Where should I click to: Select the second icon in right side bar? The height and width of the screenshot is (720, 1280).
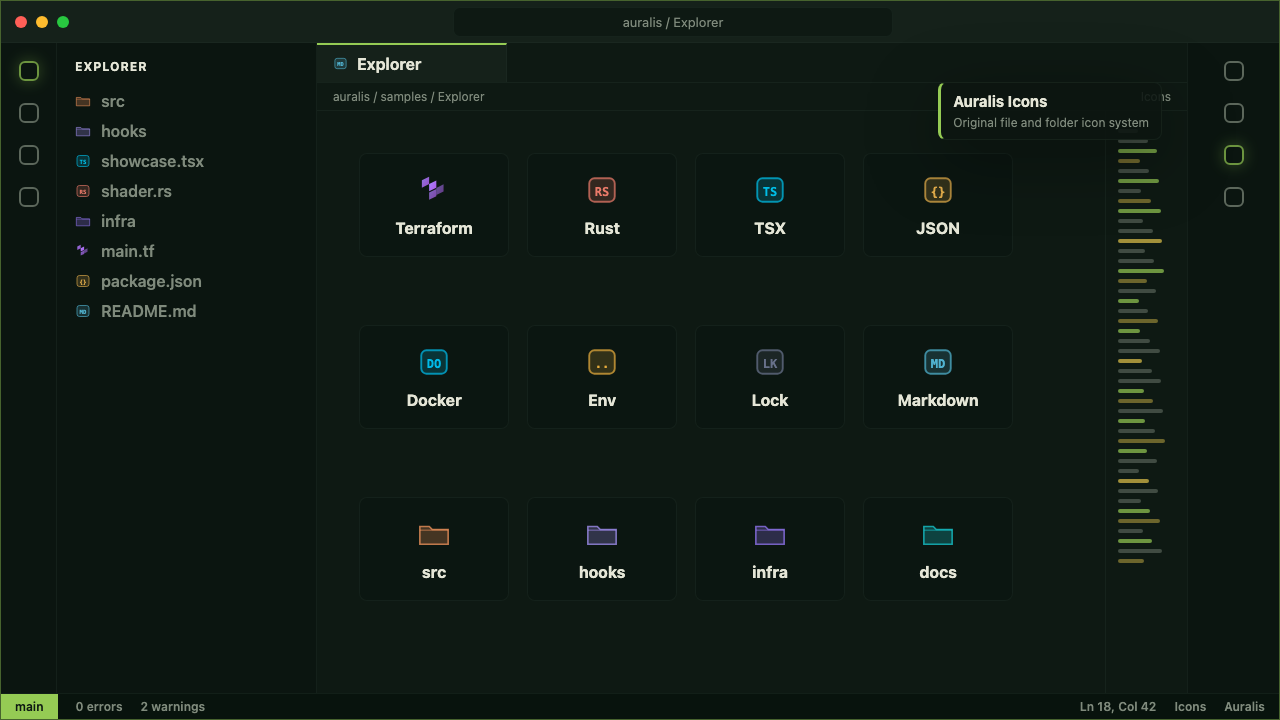pos(1234,113)
